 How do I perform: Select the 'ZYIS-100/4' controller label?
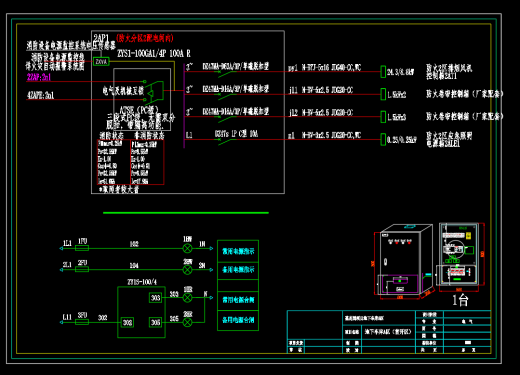(x=142, y=282)
